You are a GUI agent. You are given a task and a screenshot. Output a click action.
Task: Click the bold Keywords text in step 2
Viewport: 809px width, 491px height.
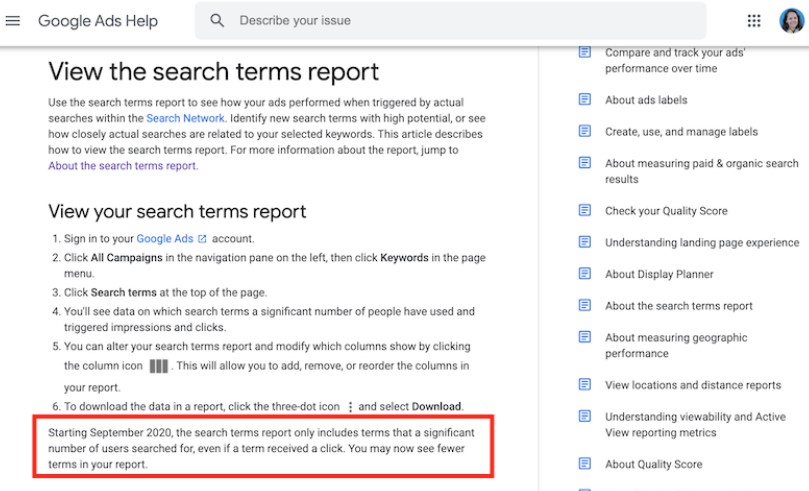click(404, 258)
